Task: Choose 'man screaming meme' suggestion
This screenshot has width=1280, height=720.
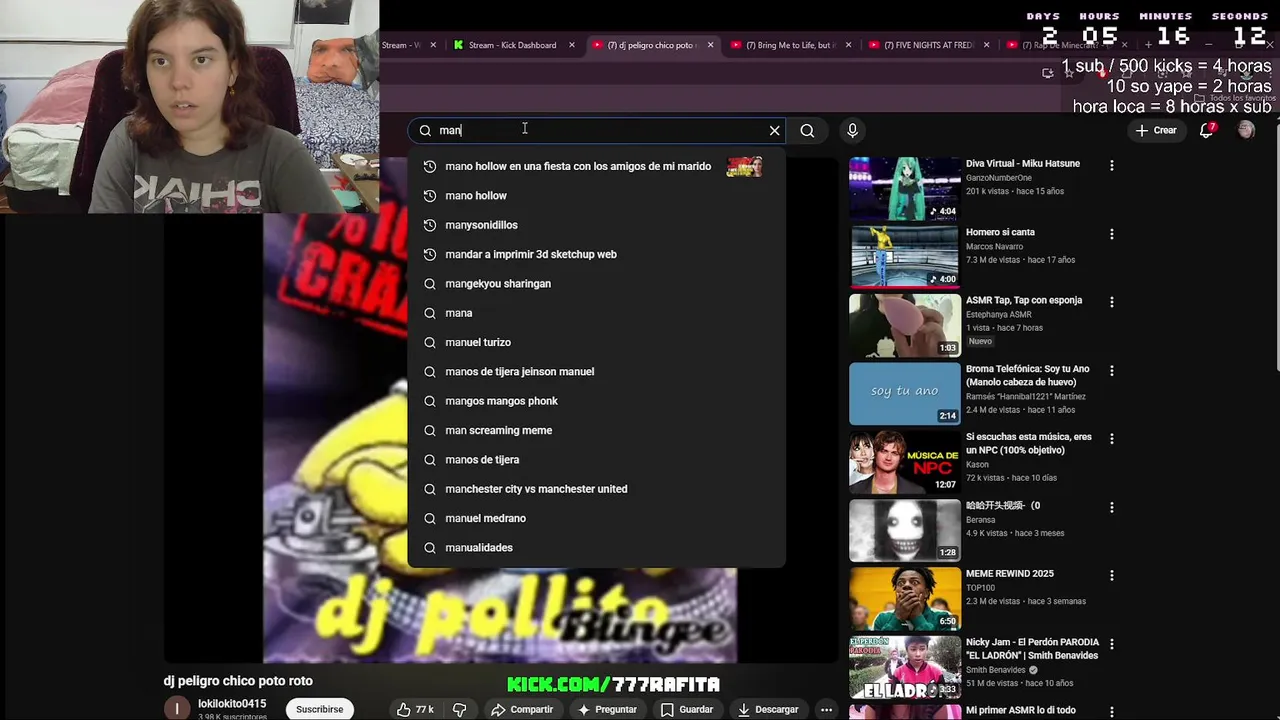Action: (x=596, y=430)
